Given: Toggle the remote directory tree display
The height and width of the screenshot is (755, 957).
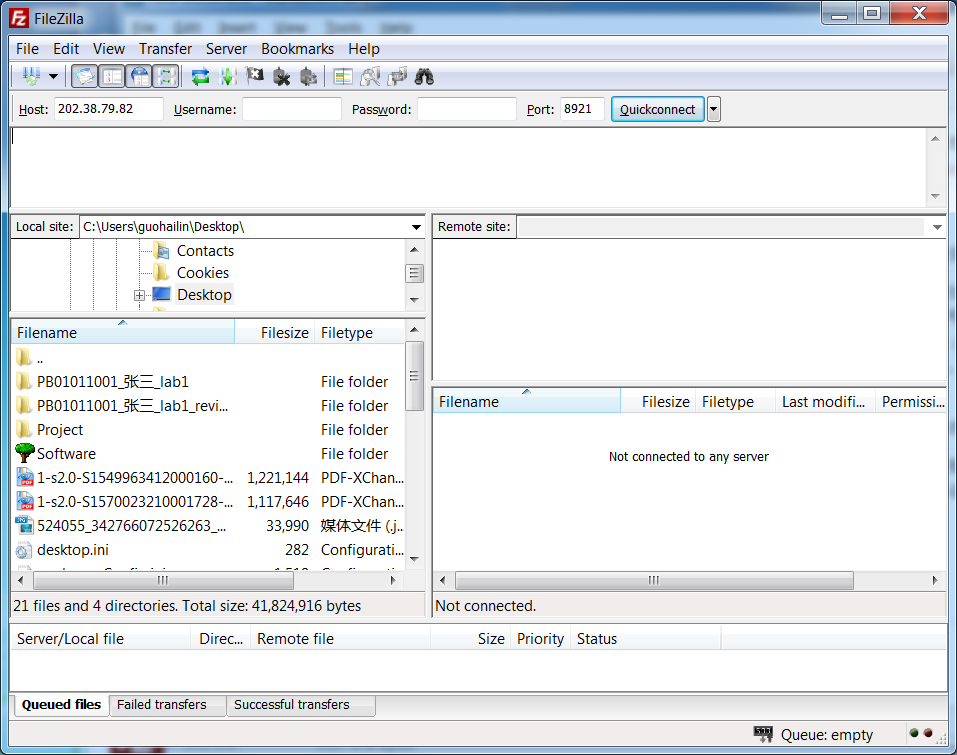Looking at the screenshot, I should click(x=140, y=76).
